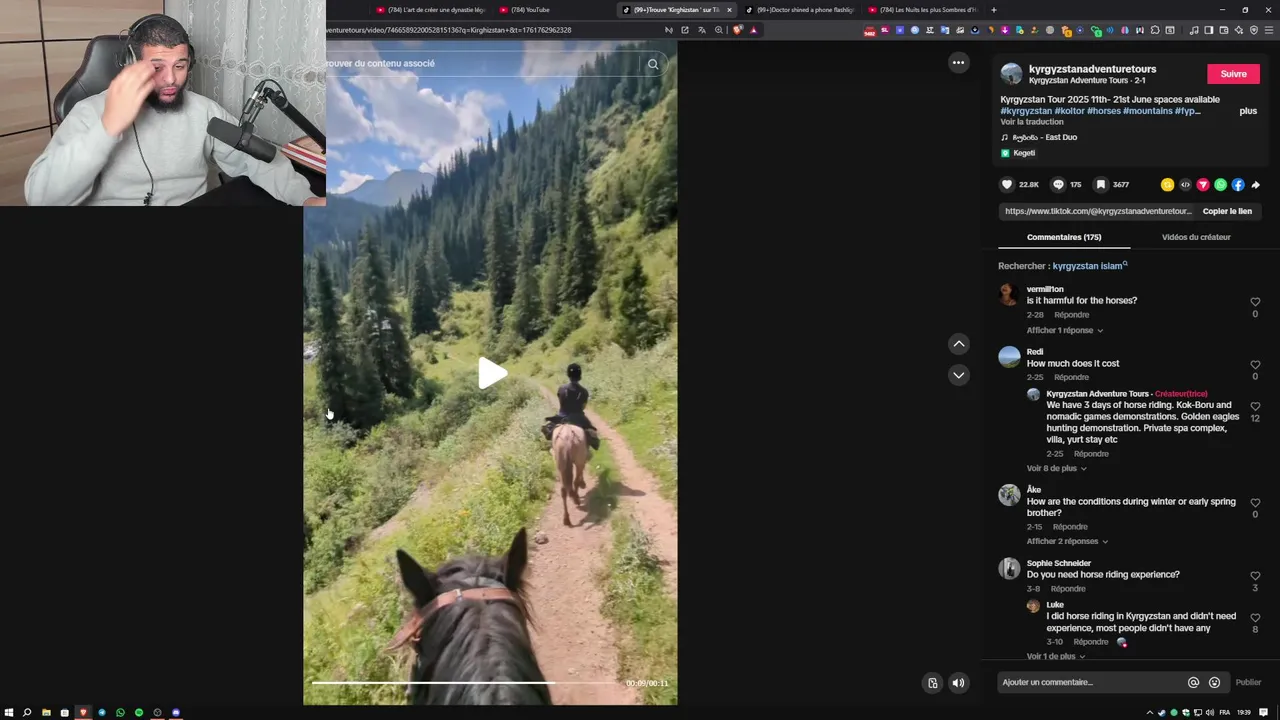Click the Trouver du contenu associé search field
The height and width of the screenshot is (720, 1280).
[480, 64]
